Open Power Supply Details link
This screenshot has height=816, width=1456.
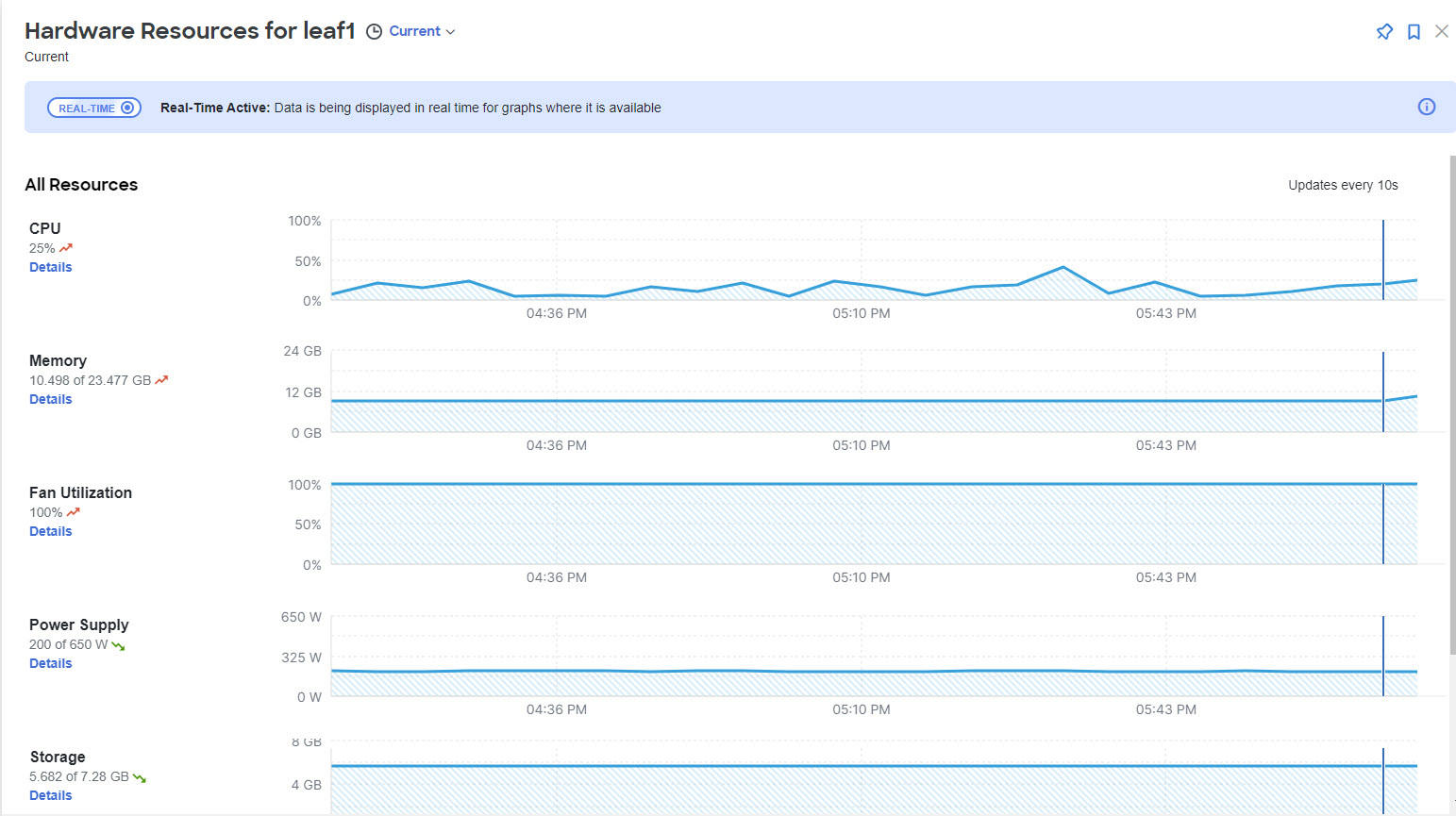[51, 663]
